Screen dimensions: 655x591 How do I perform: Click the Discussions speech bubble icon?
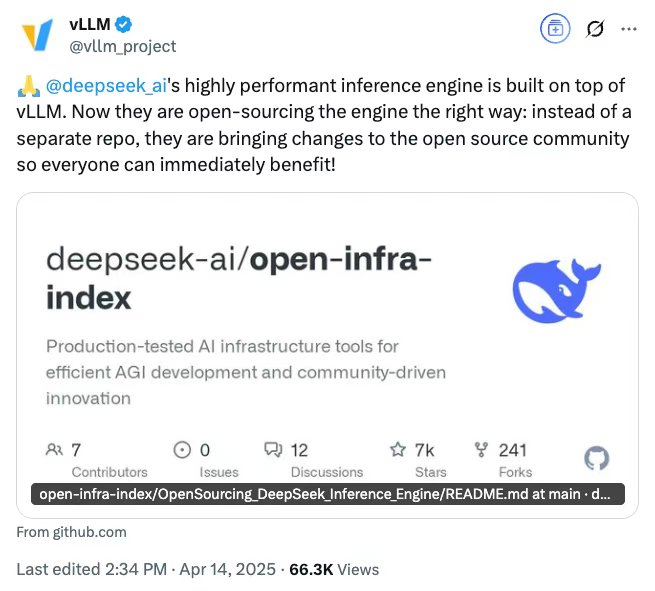tap(273, 450)
